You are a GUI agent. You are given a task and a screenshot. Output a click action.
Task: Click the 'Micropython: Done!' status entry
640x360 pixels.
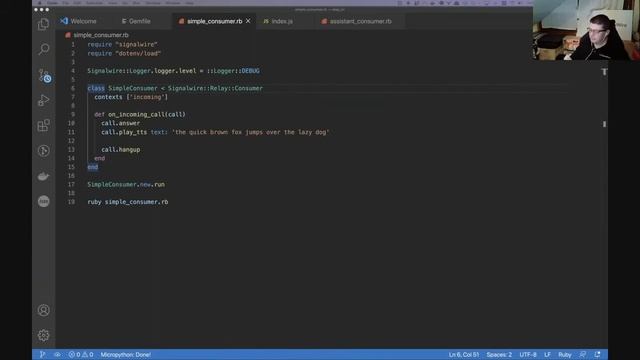point(126,354)
